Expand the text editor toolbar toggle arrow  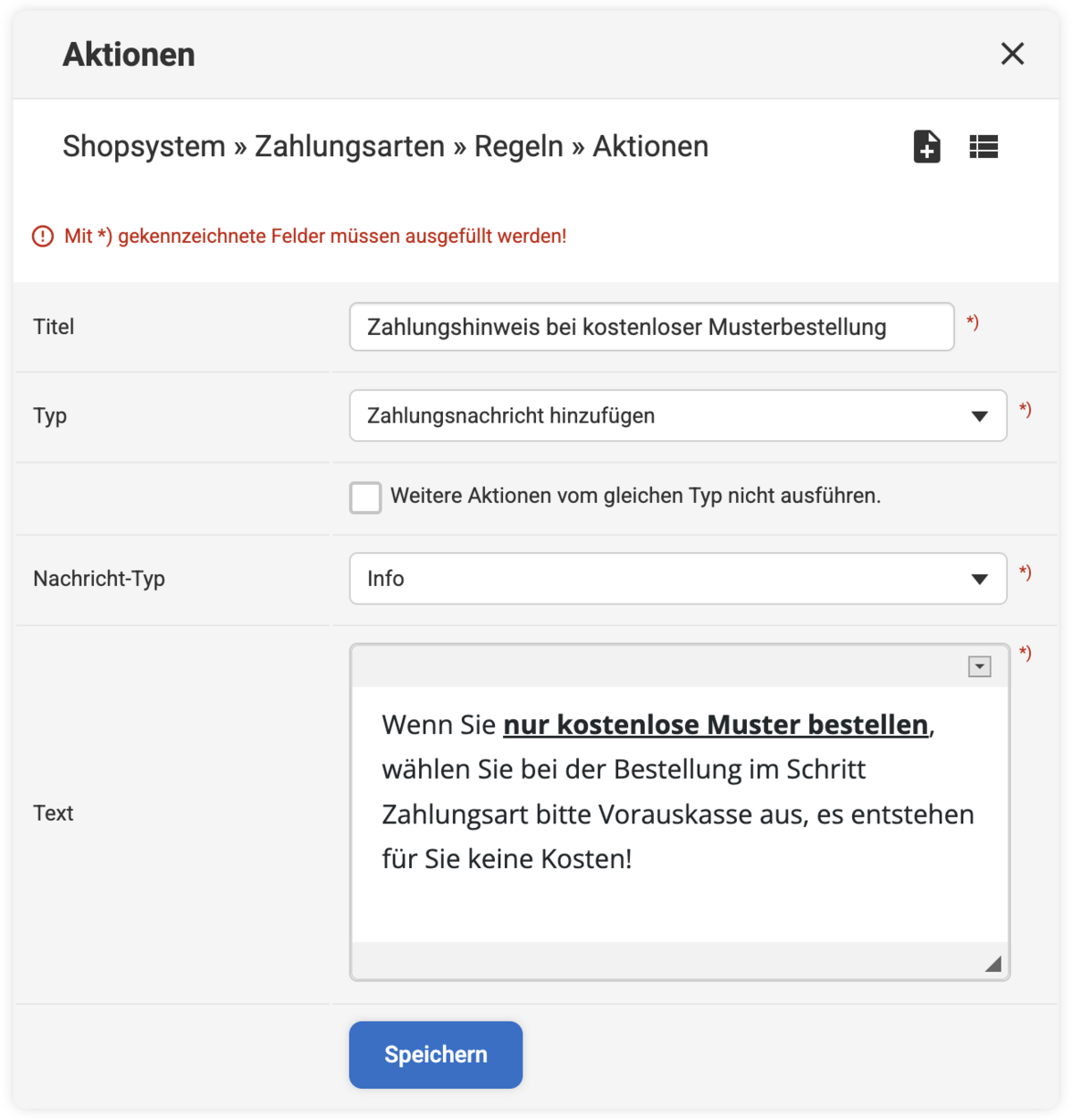[x=980, y=666]
